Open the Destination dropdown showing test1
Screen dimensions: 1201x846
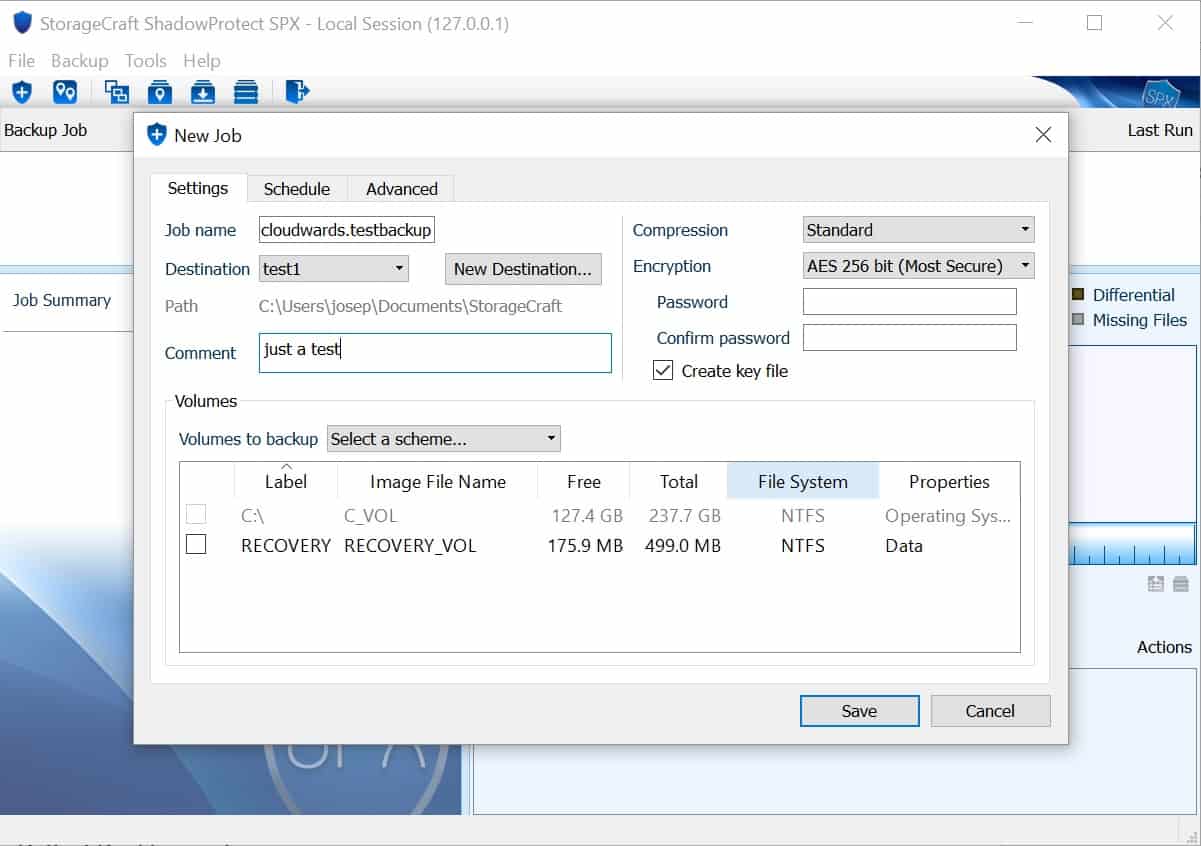334,268
